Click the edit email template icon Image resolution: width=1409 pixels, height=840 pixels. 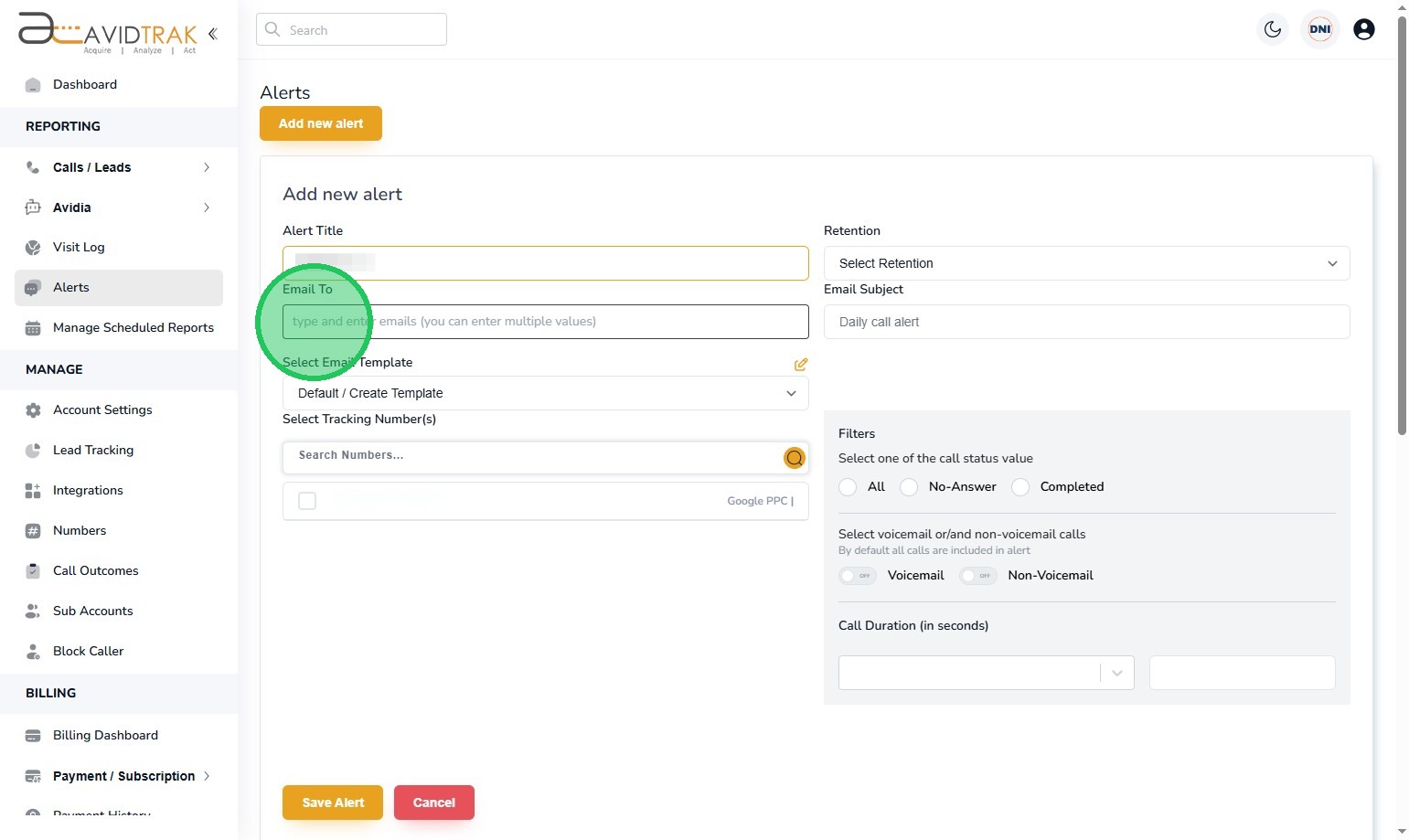point(801,365)
